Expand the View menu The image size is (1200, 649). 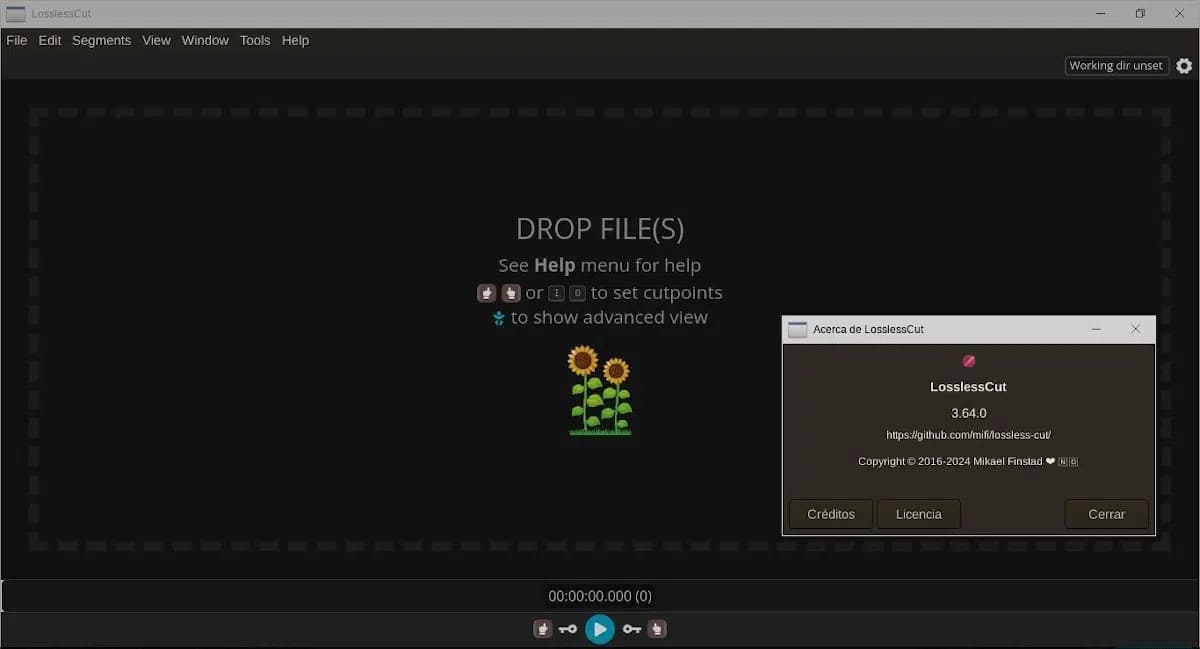point(156,41)
